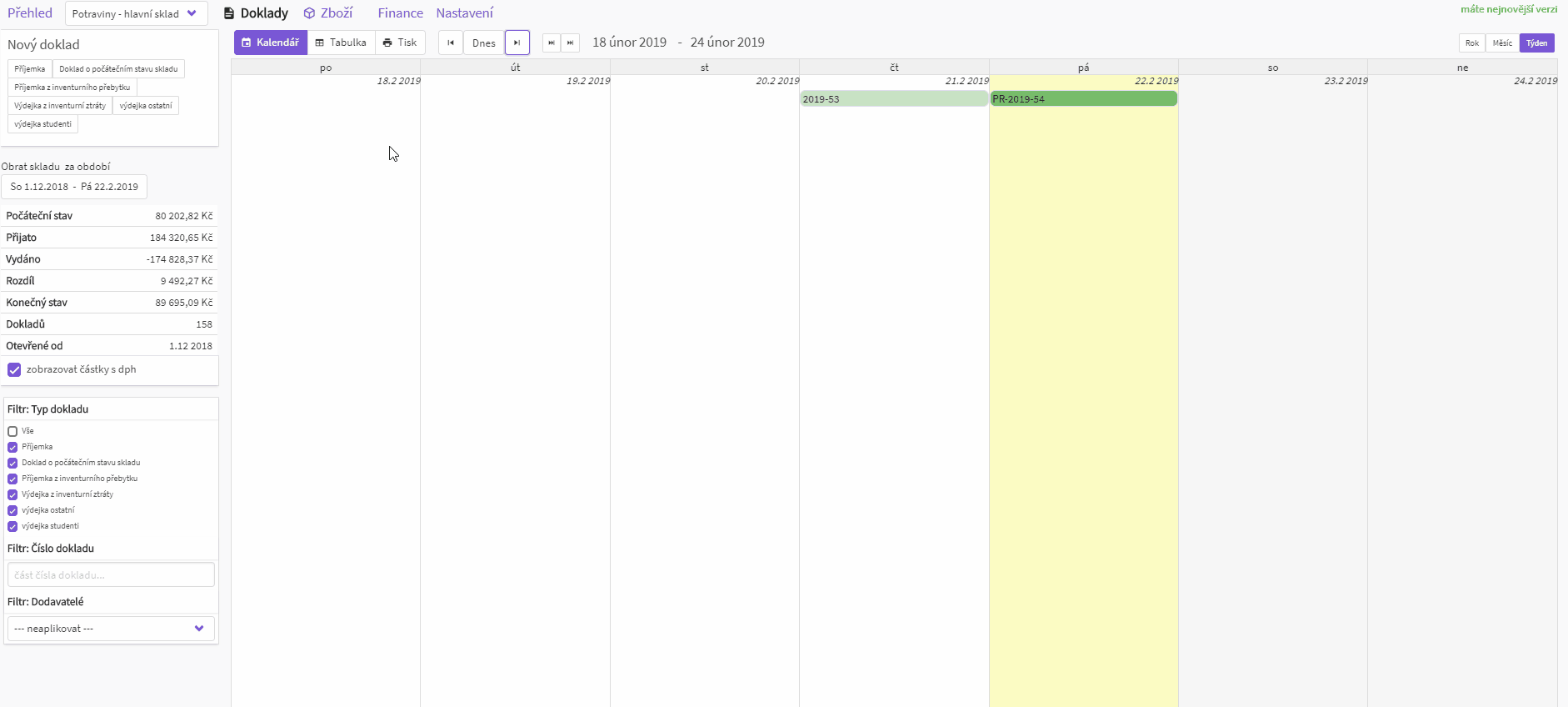
Task: Open the Kalendář view with calendar icon
Action: pos(270,43)
